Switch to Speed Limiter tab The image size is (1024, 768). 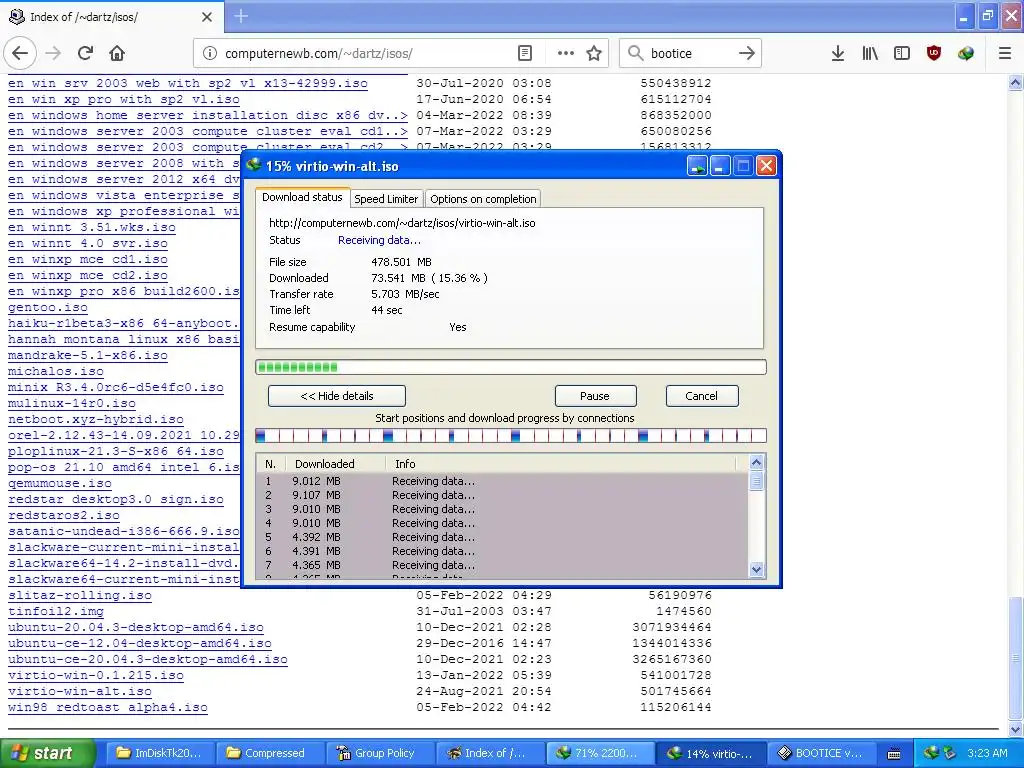[x=386, y=199]
